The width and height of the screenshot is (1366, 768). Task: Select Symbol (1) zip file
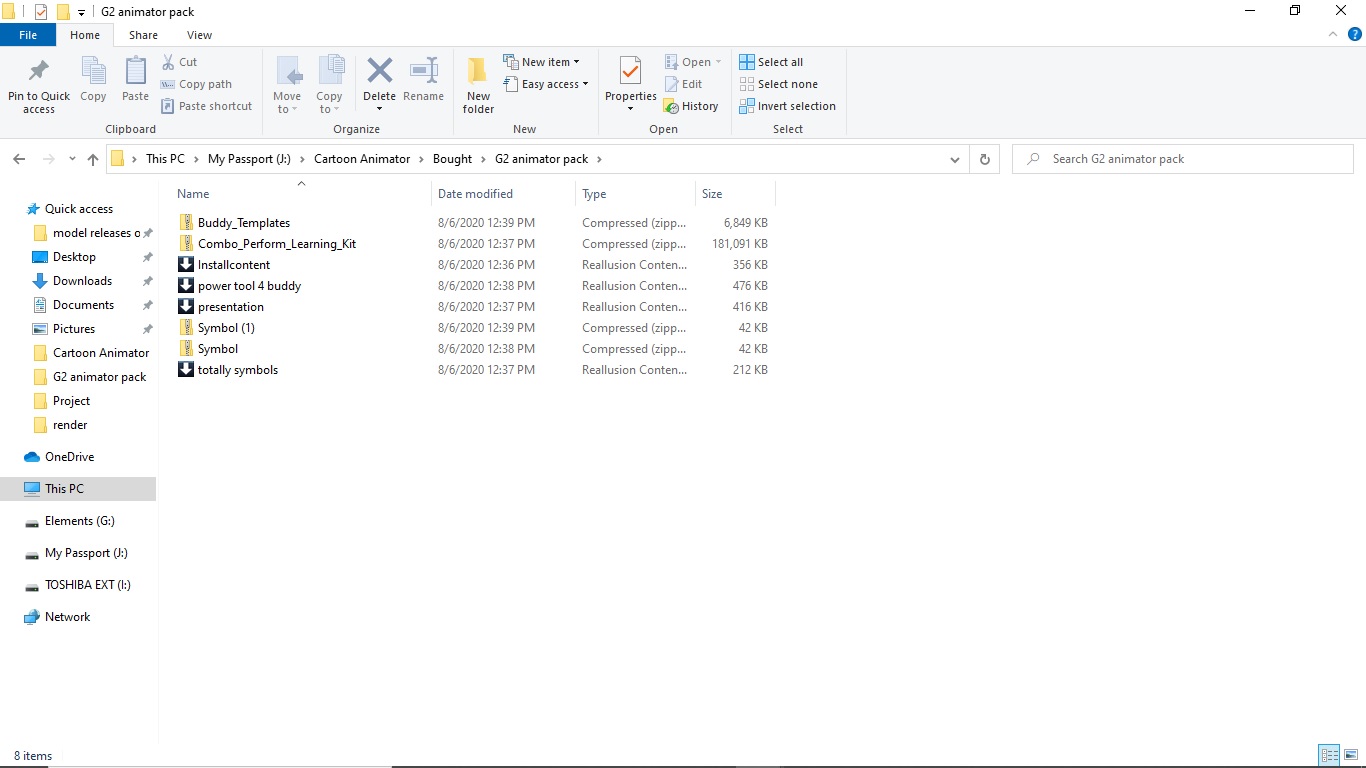point(226,328)
